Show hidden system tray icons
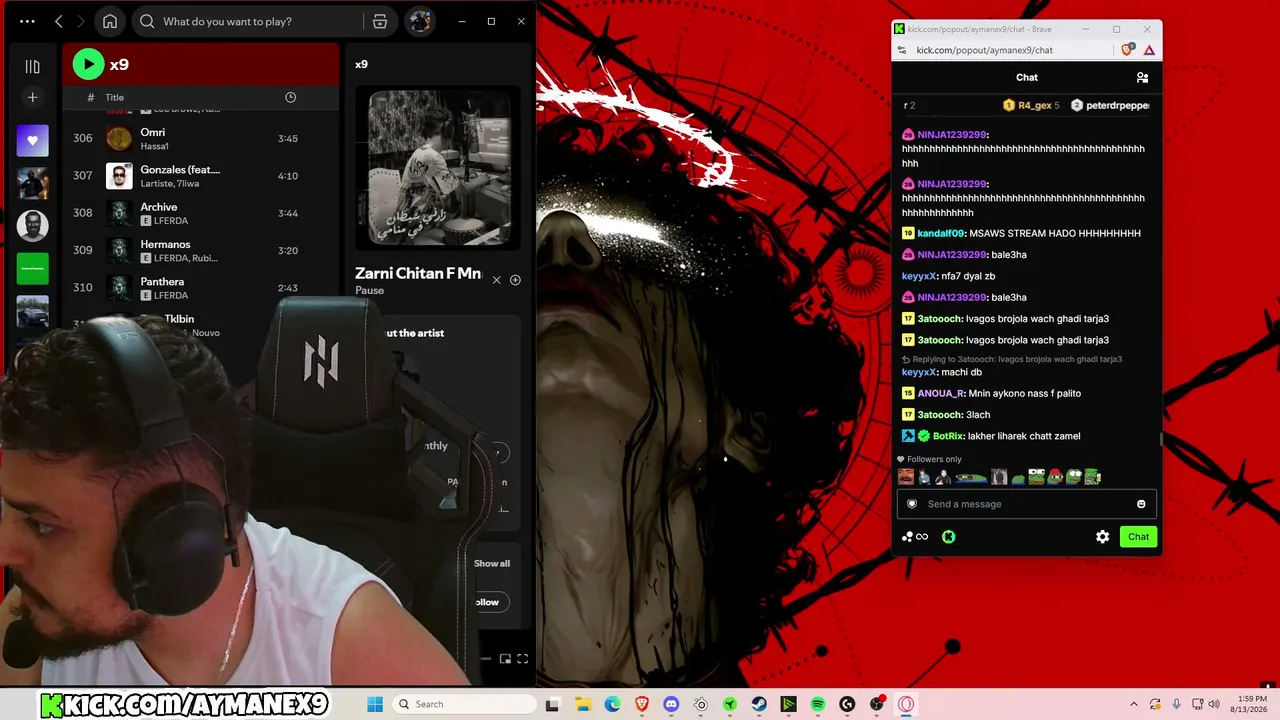The width and height of the screenshot is (1280, 720). click(x=1133, y=704)
